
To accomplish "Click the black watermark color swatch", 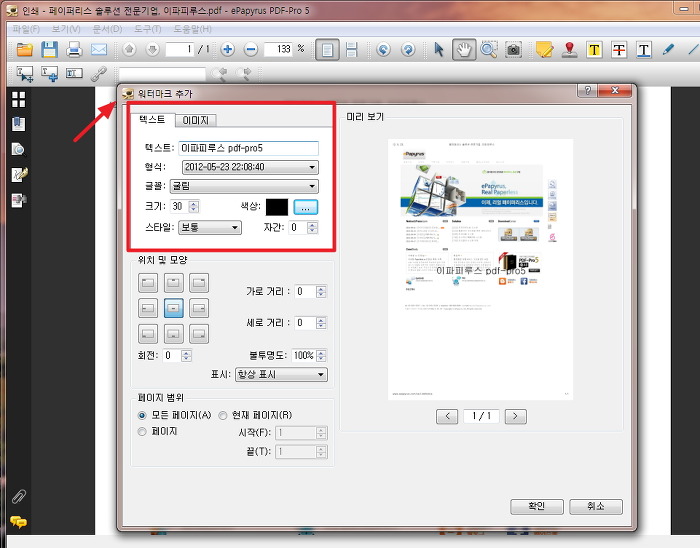I will (x=277, y=208).
